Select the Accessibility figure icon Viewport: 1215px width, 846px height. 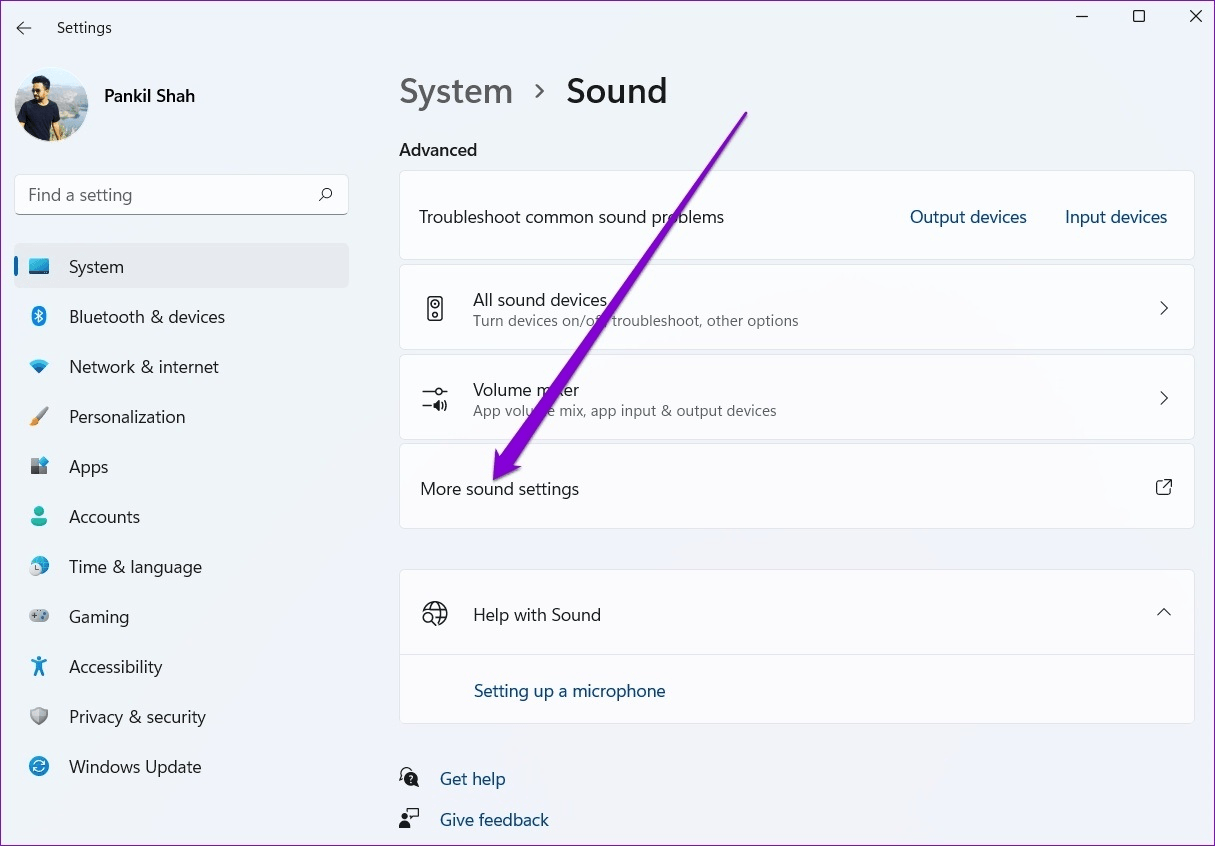pos(38,666)
